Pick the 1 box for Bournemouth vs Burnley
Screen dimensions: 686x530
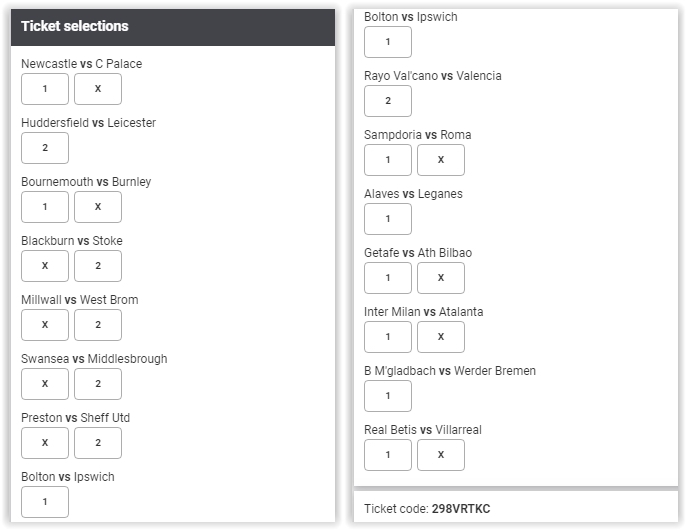tap(45, 207)
